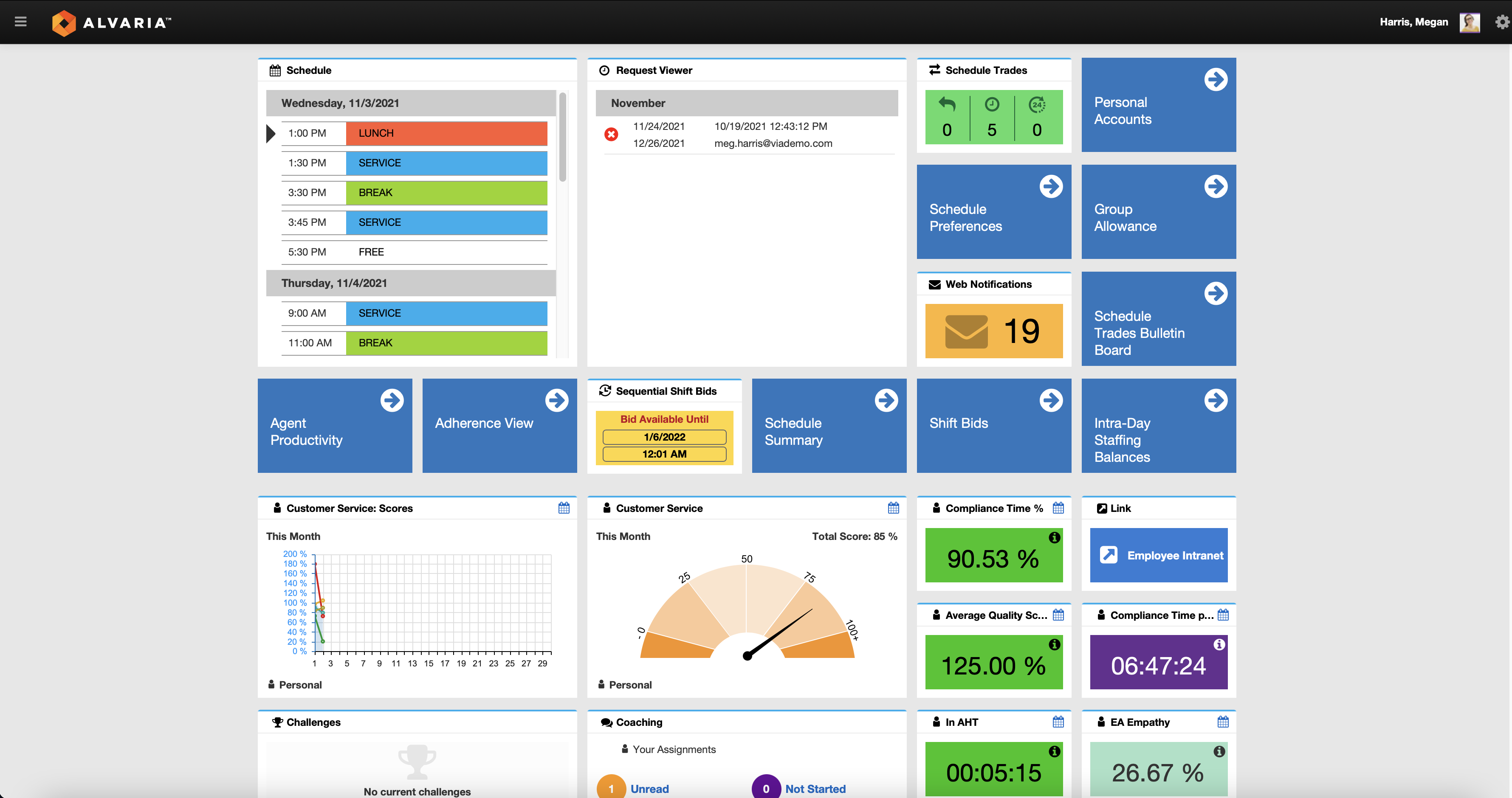The width and height of the screenshot is (1512, 798).
Task: Click Megan Harris's profile picture
Action: (1469, 22)
